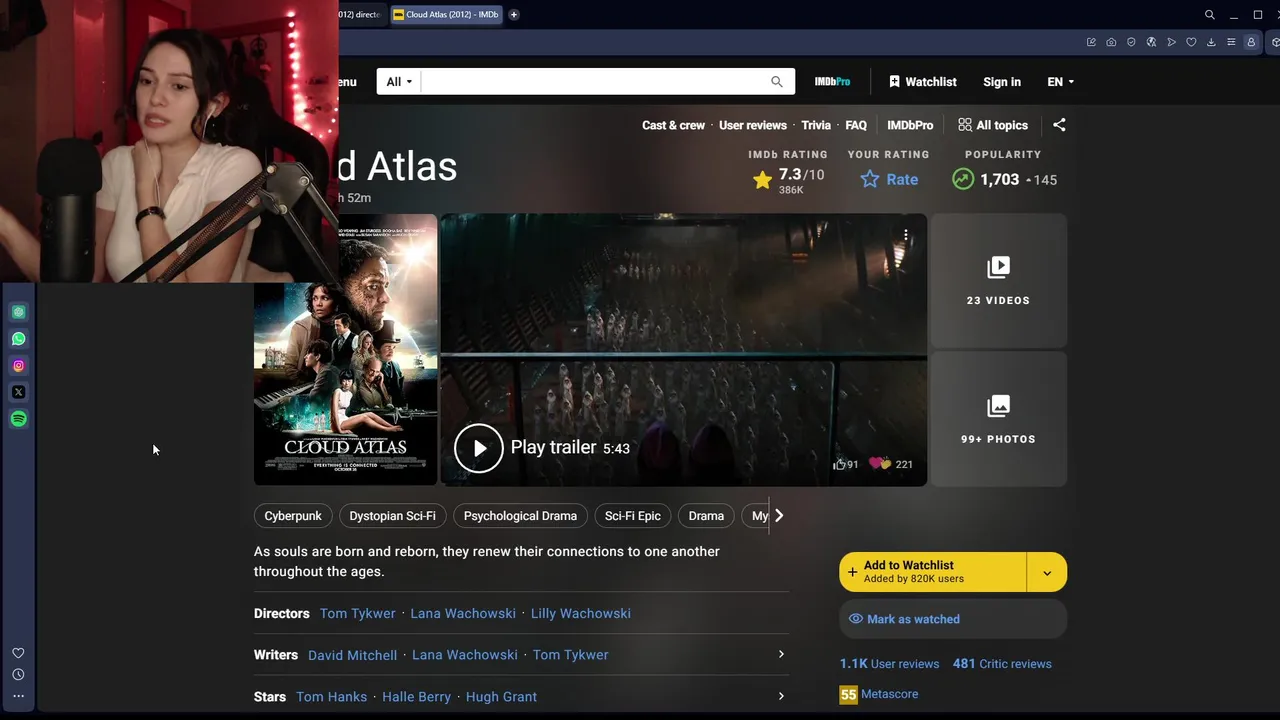Viewport: 1280px width, 720px height.
Task: Click the translate page globe icon
Action: click(x=1151, y=42)
